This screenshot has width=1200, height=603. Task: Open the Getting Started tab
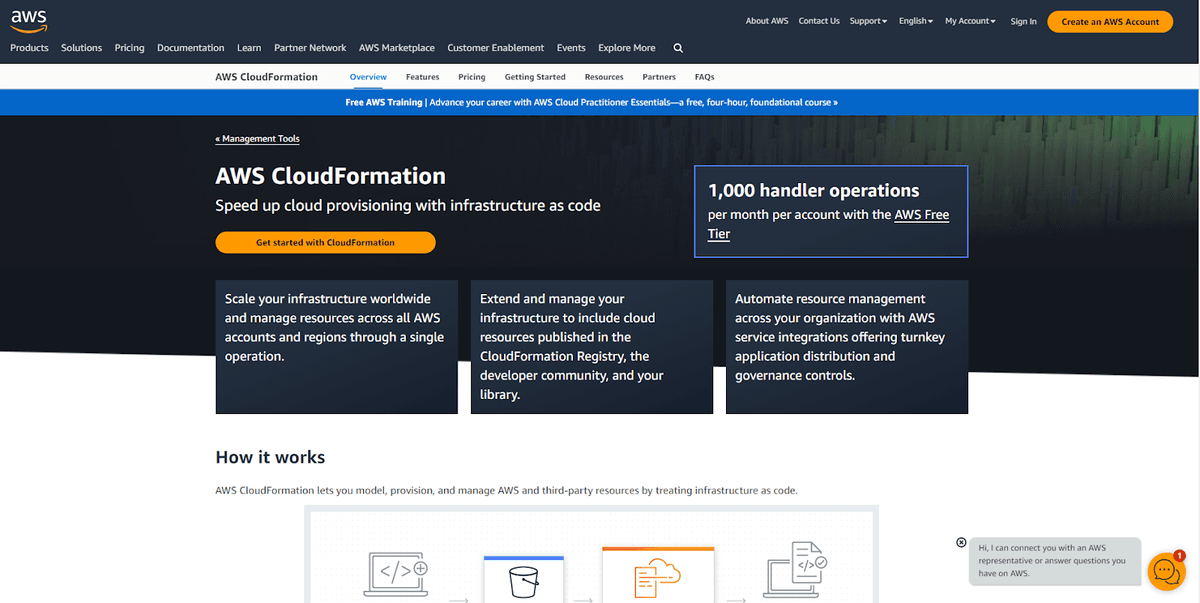click(535, 77)
